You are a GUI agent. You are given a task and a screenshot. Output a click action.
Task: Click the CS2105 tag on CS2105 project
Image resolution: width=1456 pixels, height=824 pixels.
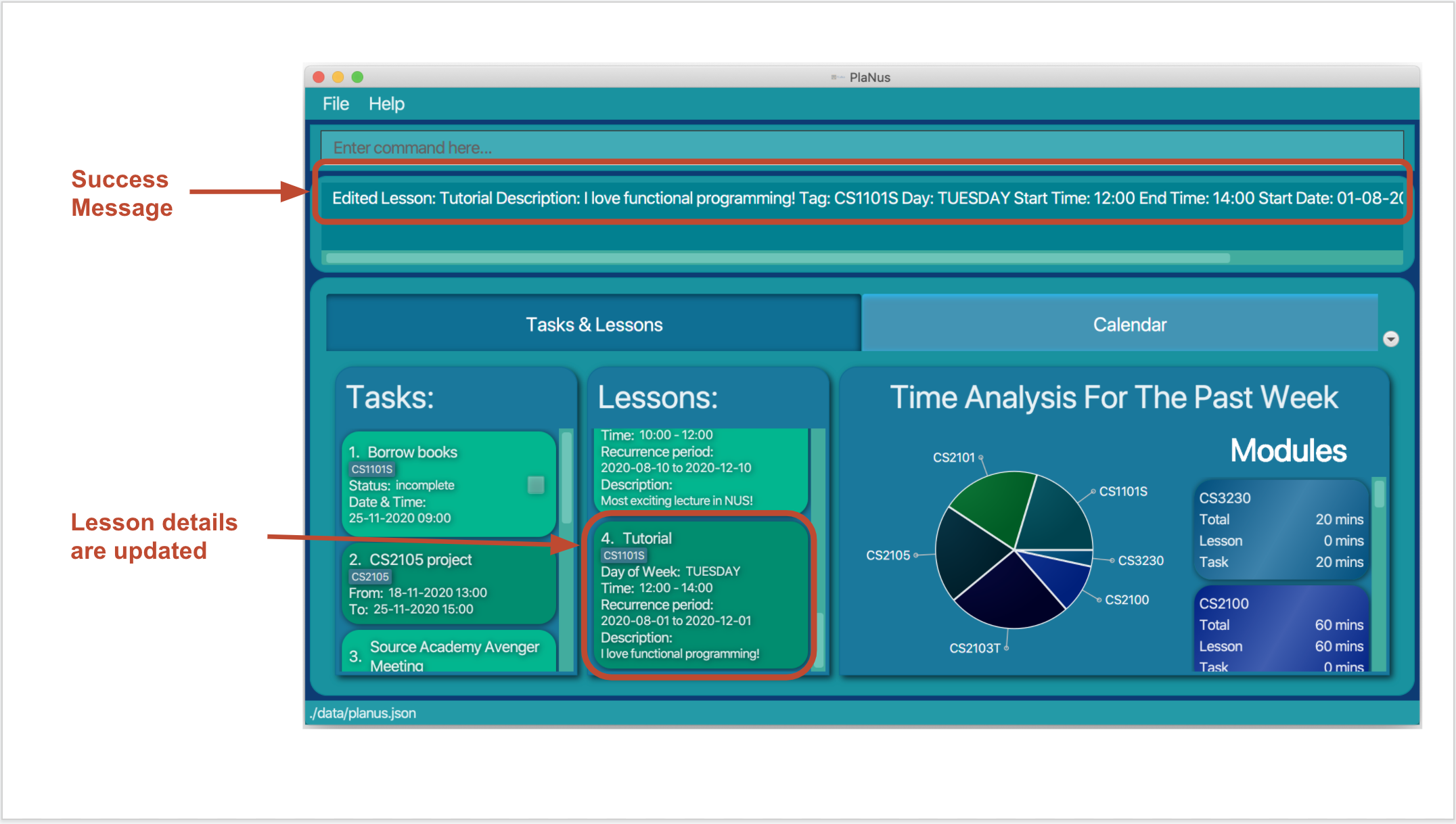click(370, 576)
